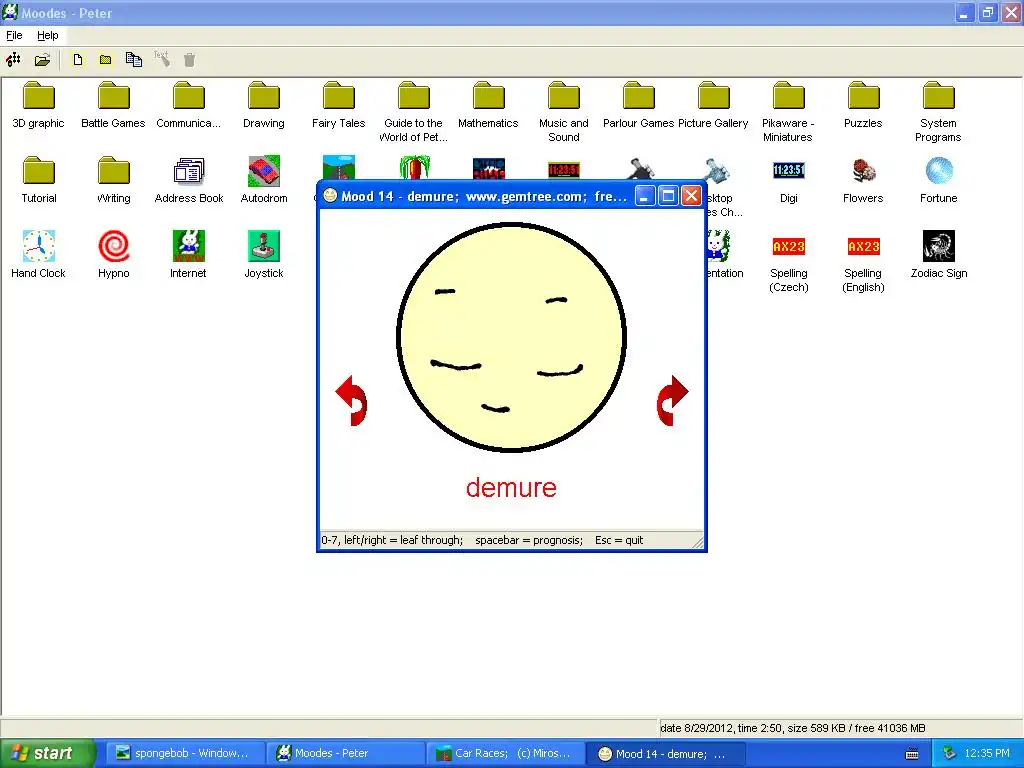Click the new document toolbar icon
The height and width of the screenshot is (768, 1024).
pos(78,60)
